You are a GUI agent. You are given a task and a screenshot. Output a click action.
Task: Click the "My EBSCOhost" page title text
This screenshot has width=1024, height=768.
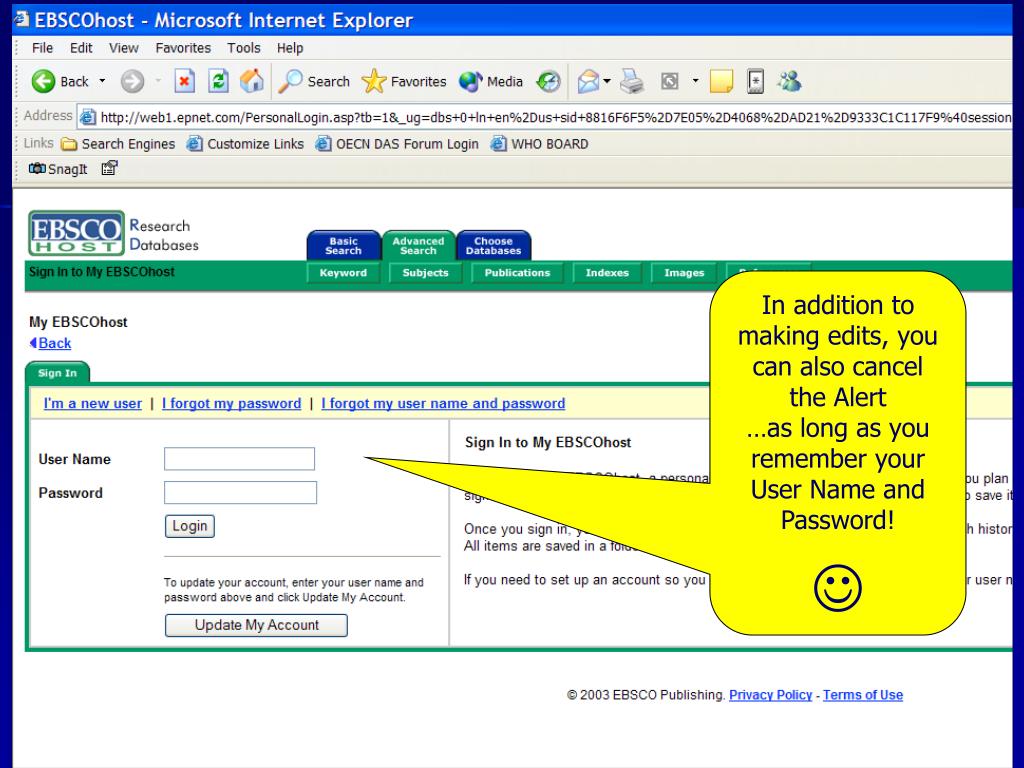[x=78, y=322]
